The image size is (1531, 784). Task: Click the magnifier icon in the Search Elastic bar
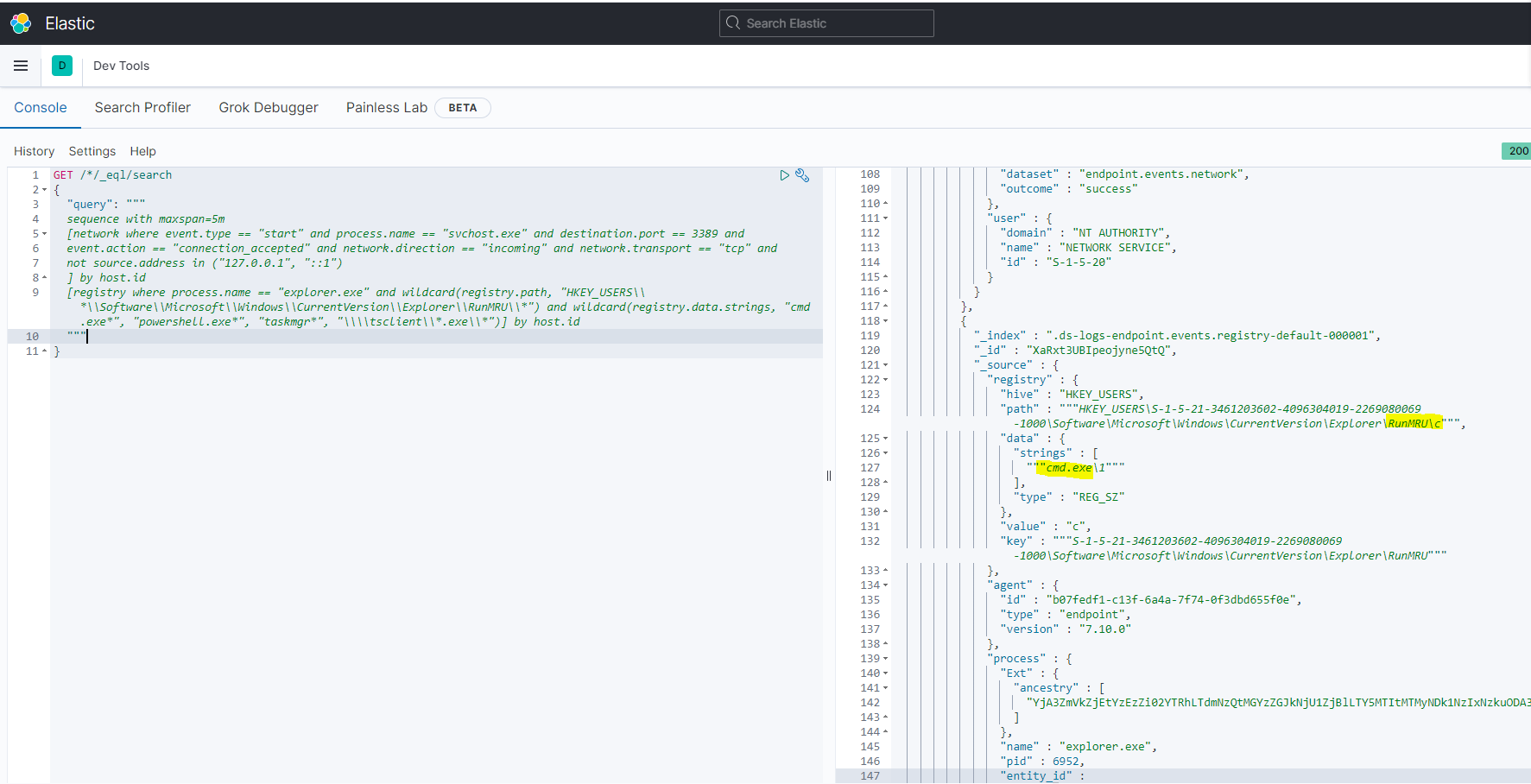pyautogui.click(x=732, y=22)
